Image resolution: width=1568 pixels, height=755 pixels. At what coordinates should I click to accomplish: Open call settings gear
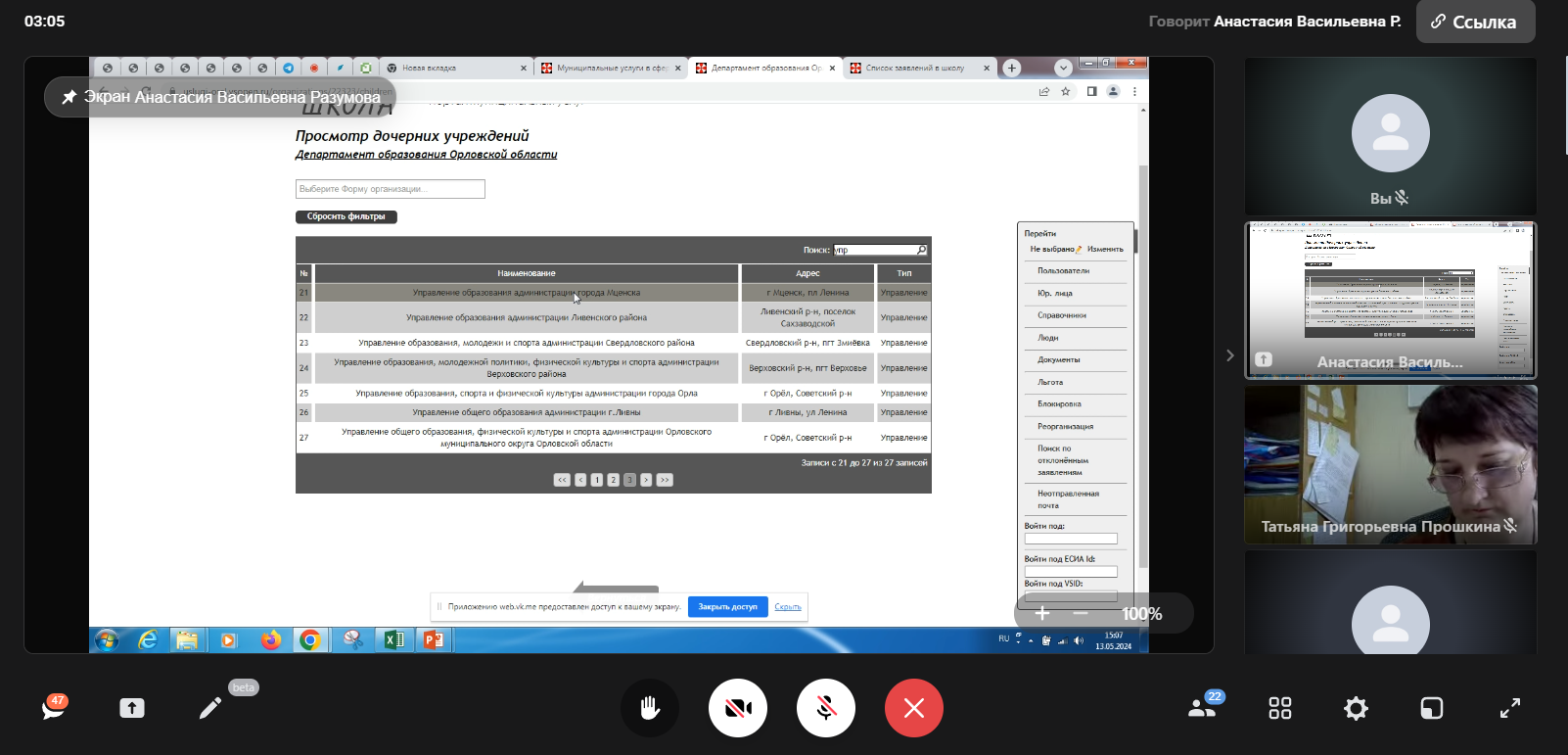(1356, 708)
